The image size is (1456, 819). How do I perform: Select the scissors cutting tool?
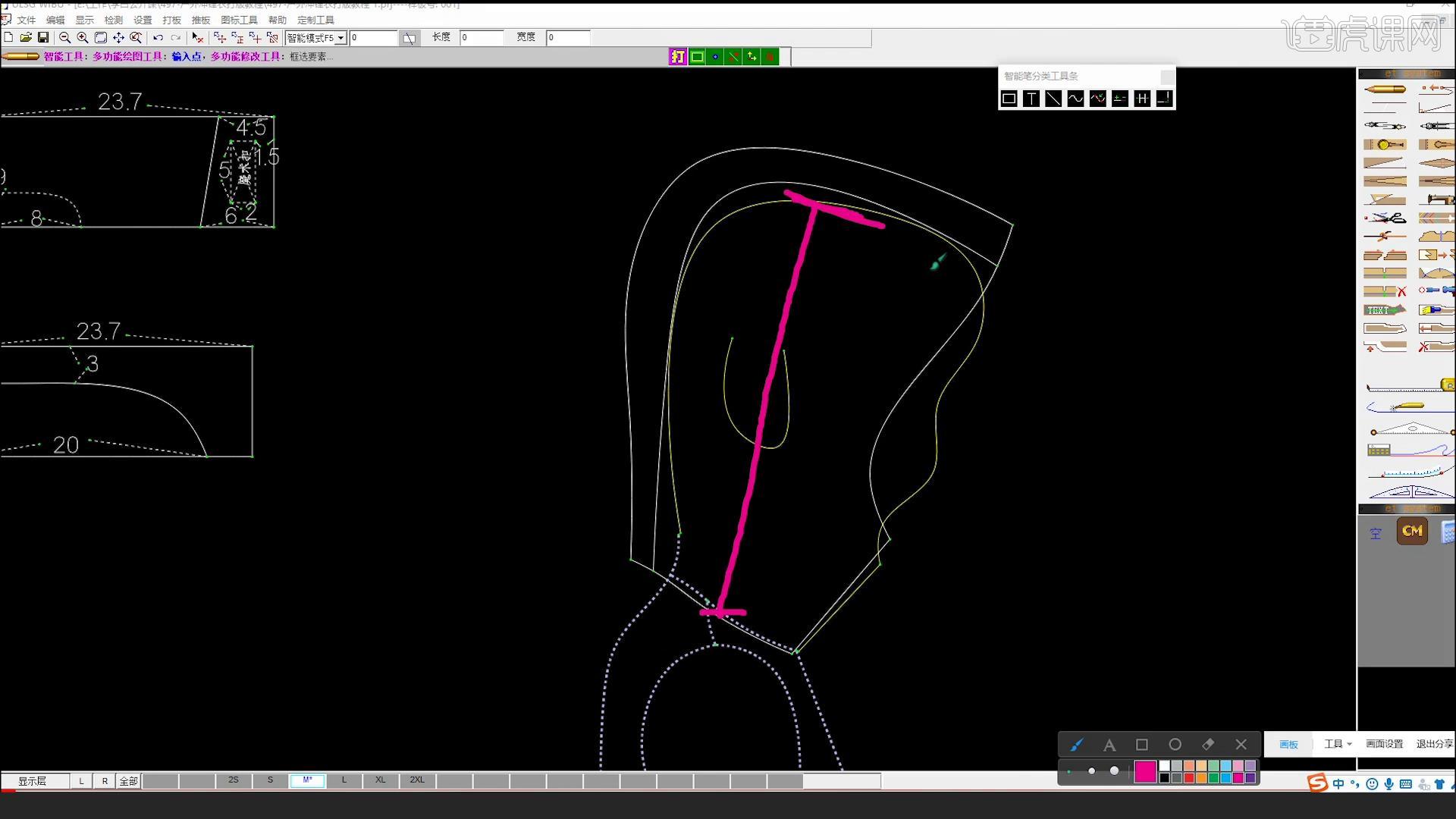point(1385,218)
